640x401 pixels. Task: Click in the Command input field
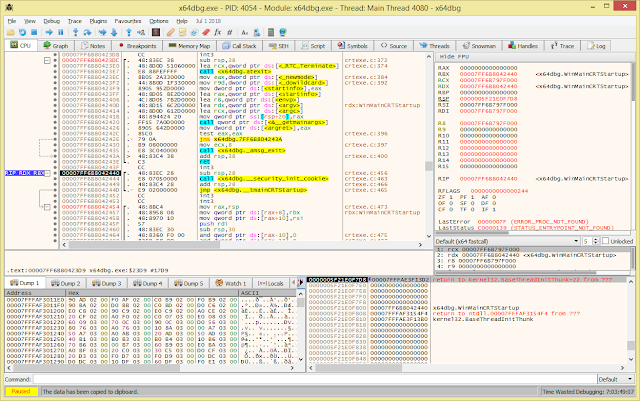(300, 380)
